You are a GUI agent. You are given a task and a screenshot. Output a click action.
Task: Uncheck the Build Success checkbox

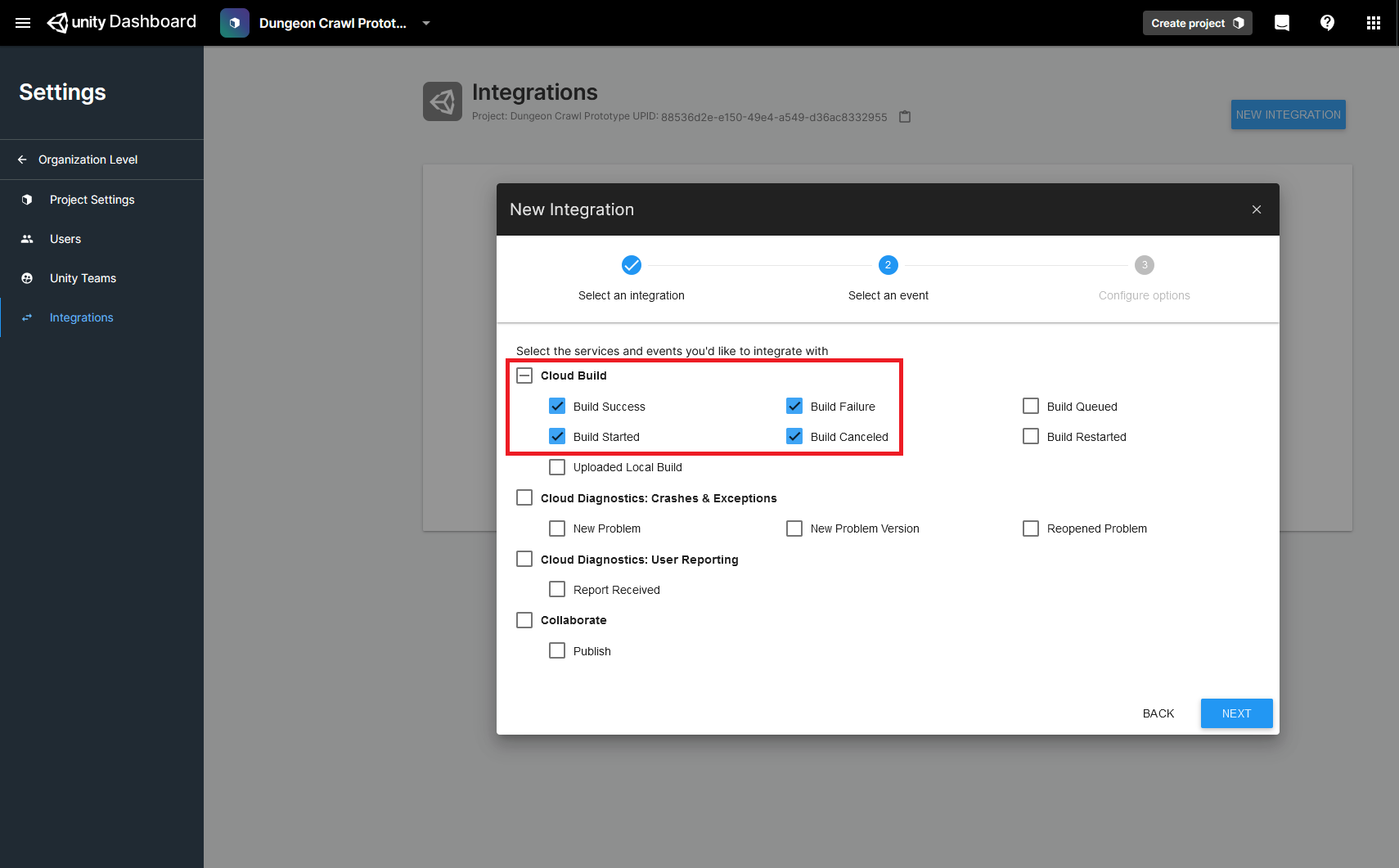pyautogui.click(x=557, y=406)
